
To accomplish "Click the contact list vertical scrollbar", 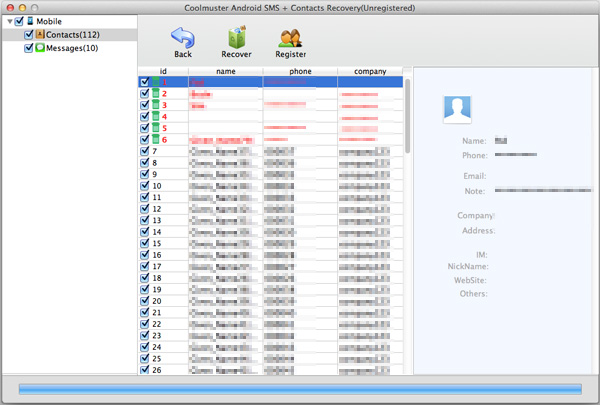I will tap(408, 116).
